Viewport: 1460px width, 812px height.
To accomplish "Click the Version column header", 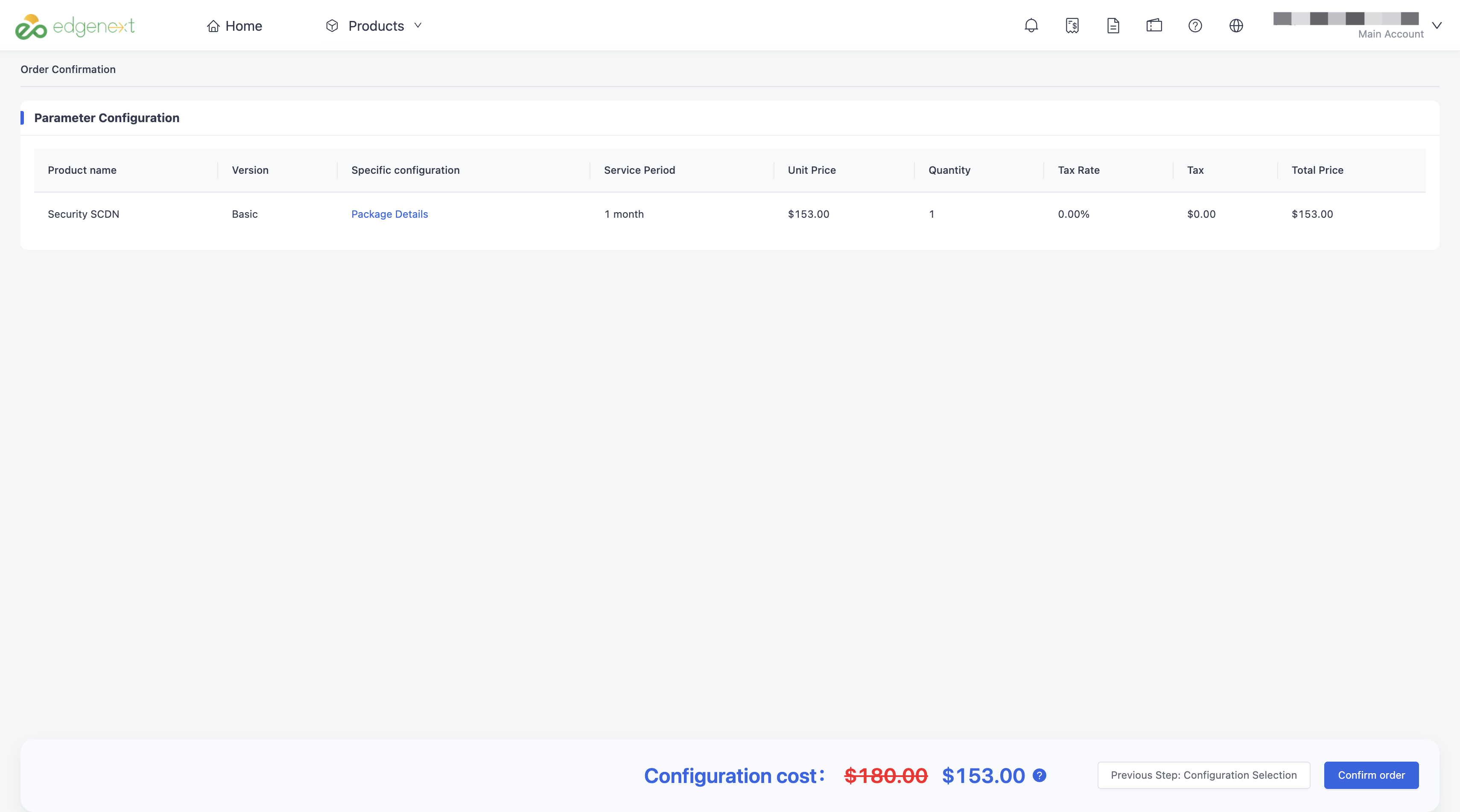I will click(250, 170).
